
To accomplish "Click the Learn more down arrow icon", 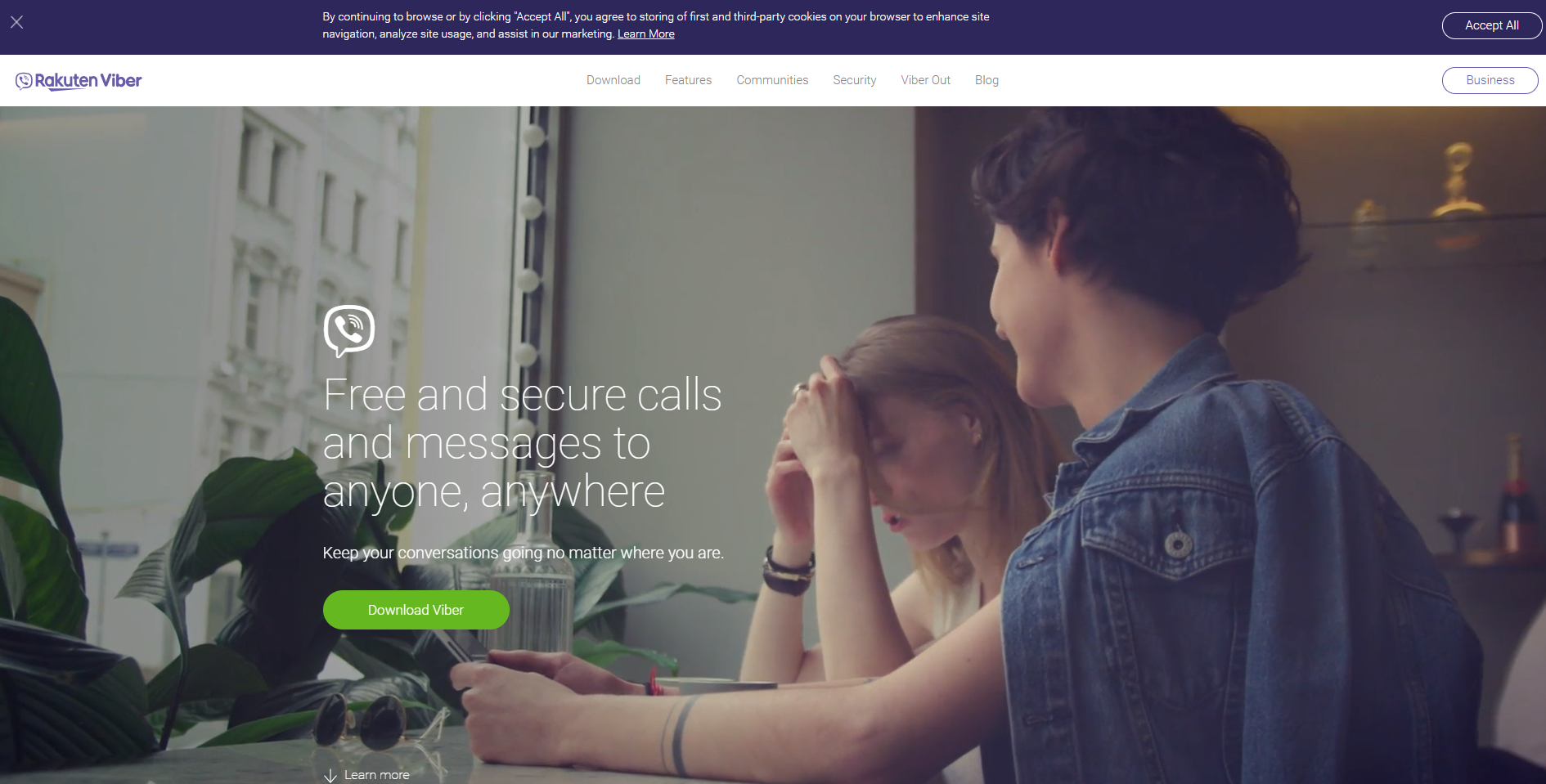I will [x=330, y=776].
